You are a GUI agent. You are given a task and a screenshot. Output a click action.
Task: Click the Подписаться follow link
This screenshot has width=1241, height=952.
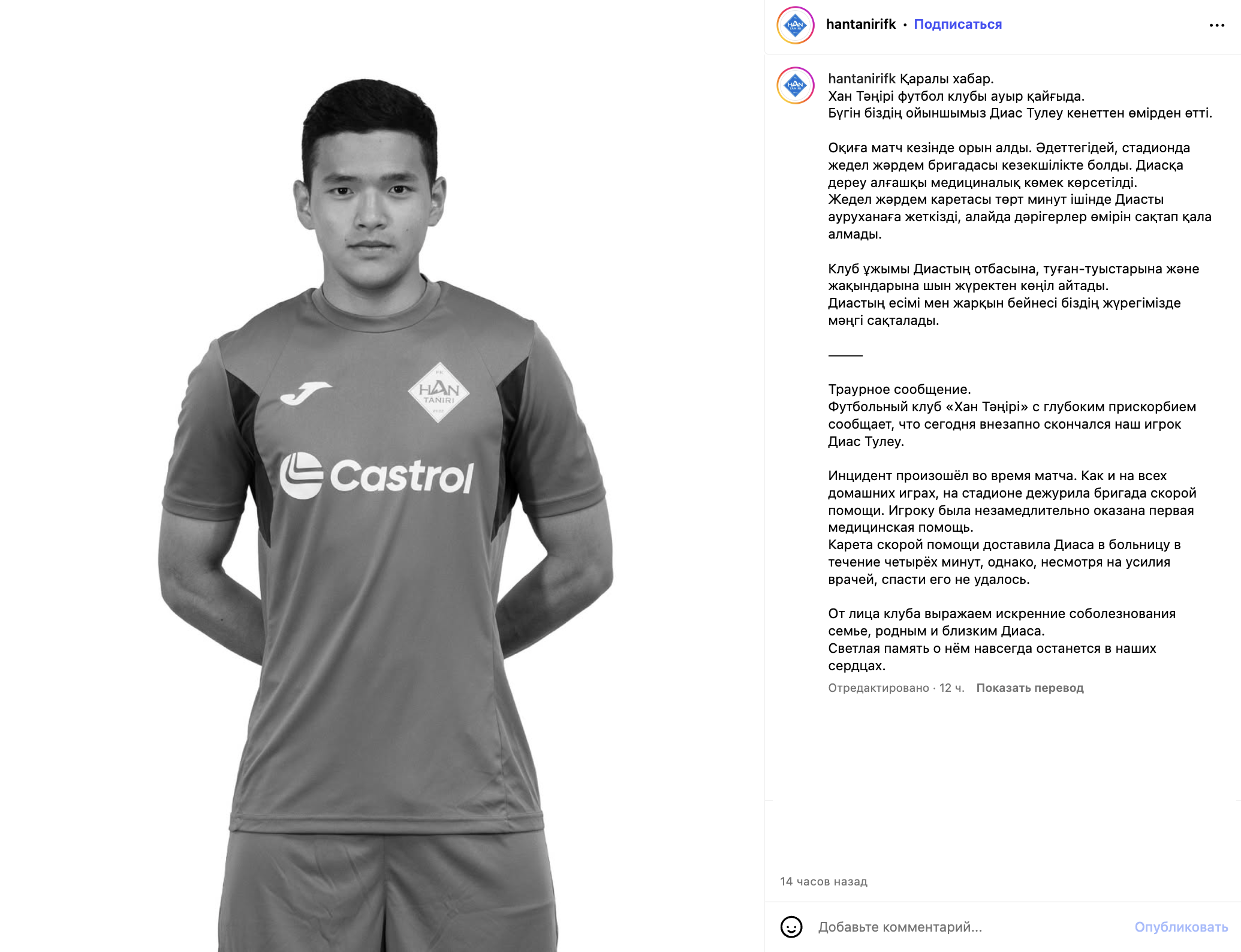957,25
